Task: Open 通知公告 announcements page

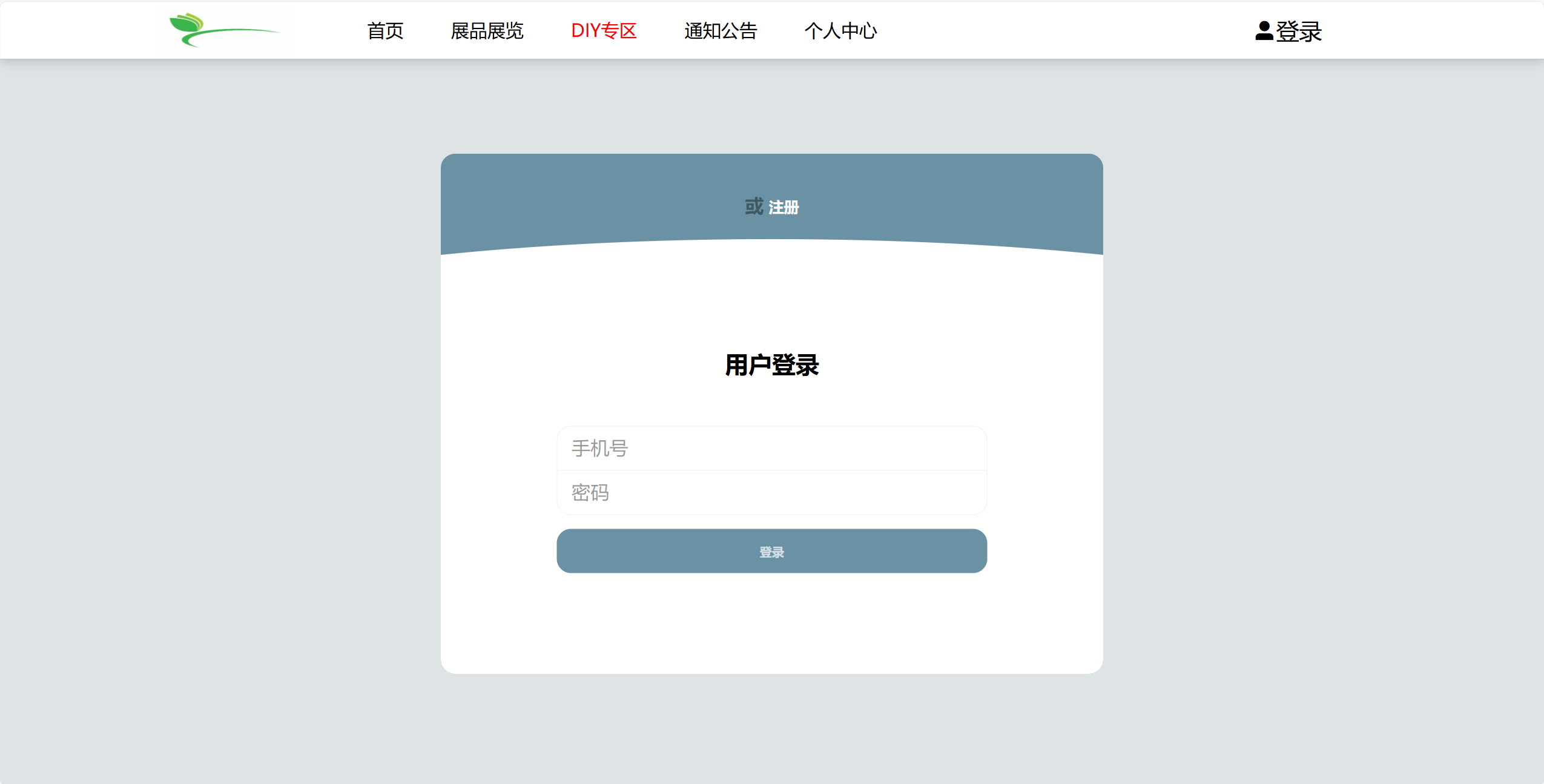Action: click(721, 31)
